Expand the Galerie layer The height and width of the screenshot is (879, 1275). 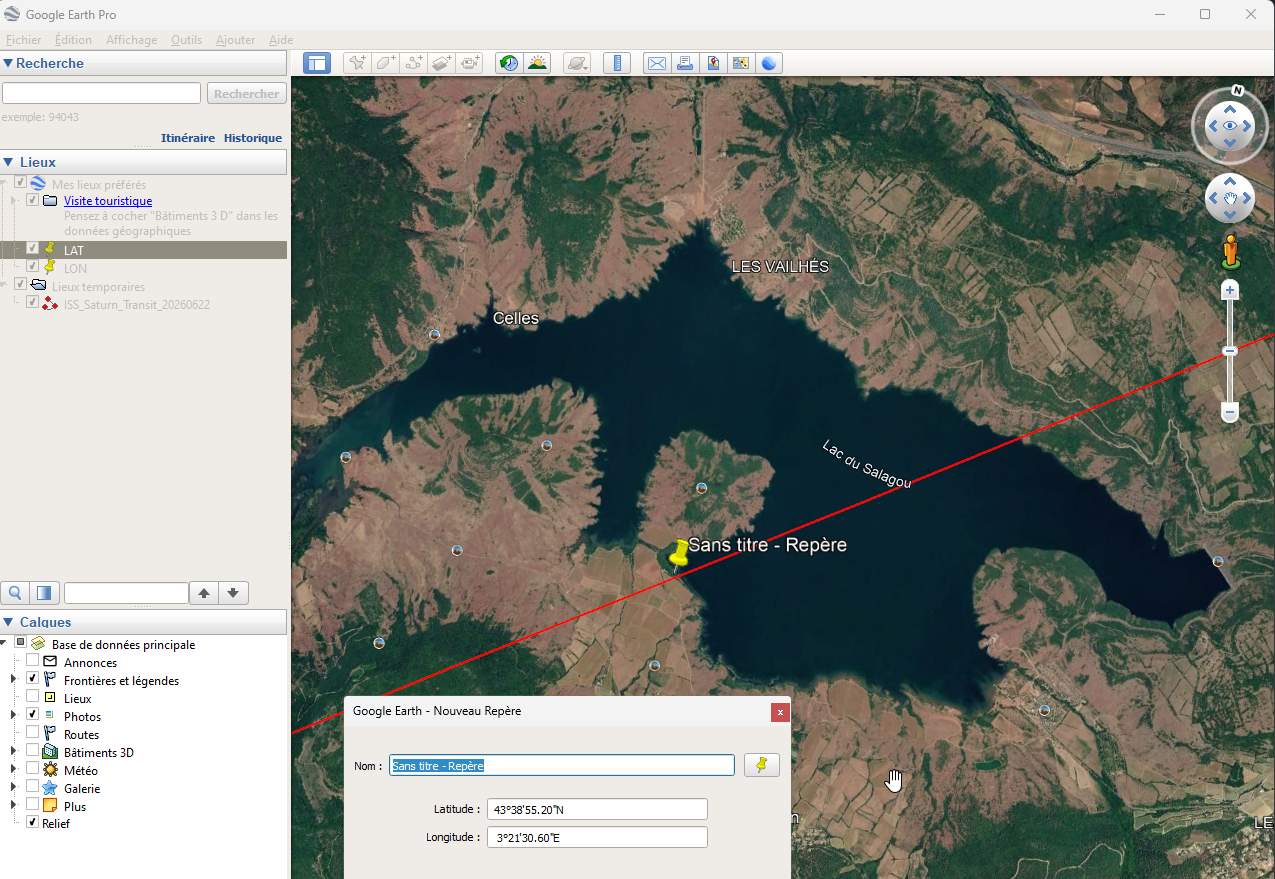point(14,787)
